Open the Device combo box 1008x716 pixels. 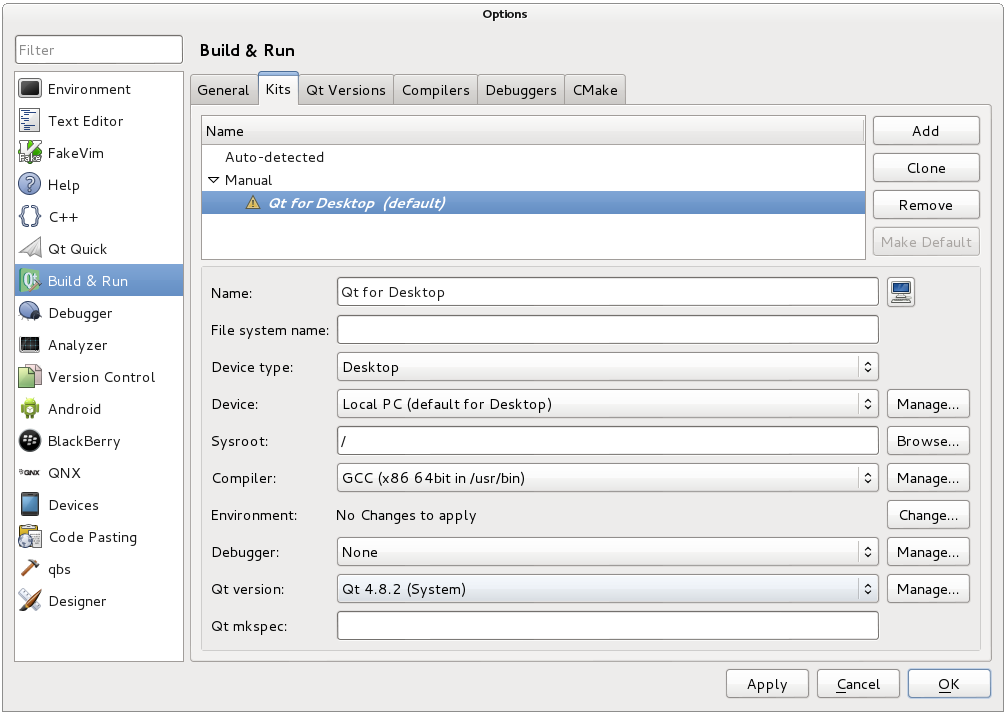pos(608,404)
